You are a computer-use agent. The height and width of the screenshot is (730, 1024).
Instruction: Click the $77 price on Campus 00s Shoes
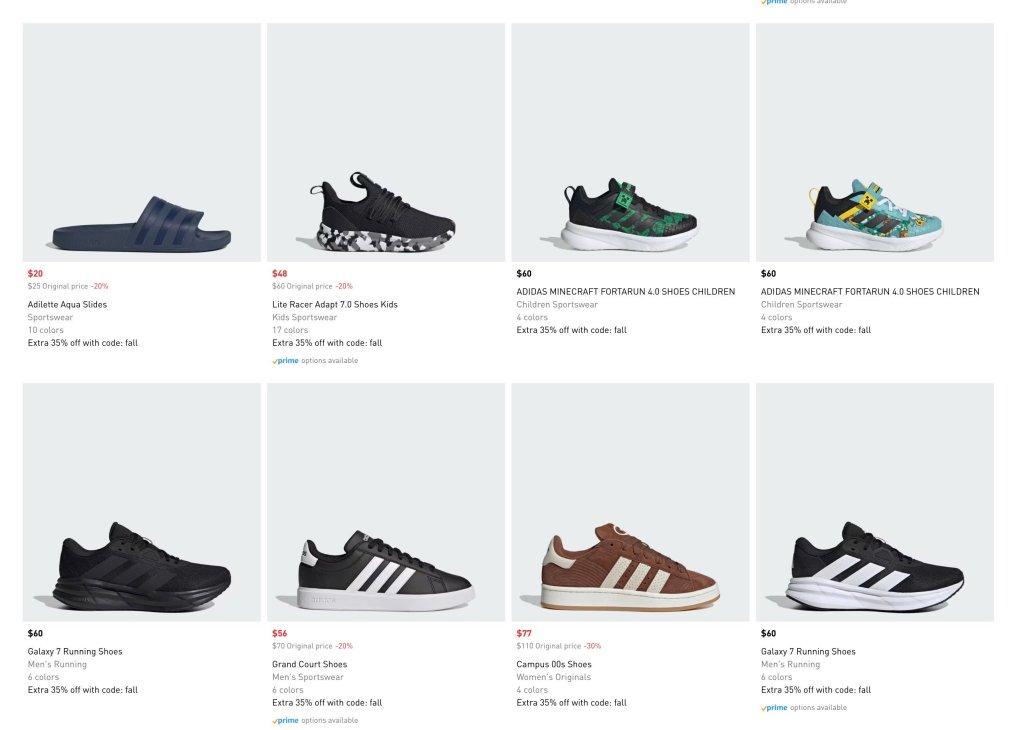[x=524, y=633]
